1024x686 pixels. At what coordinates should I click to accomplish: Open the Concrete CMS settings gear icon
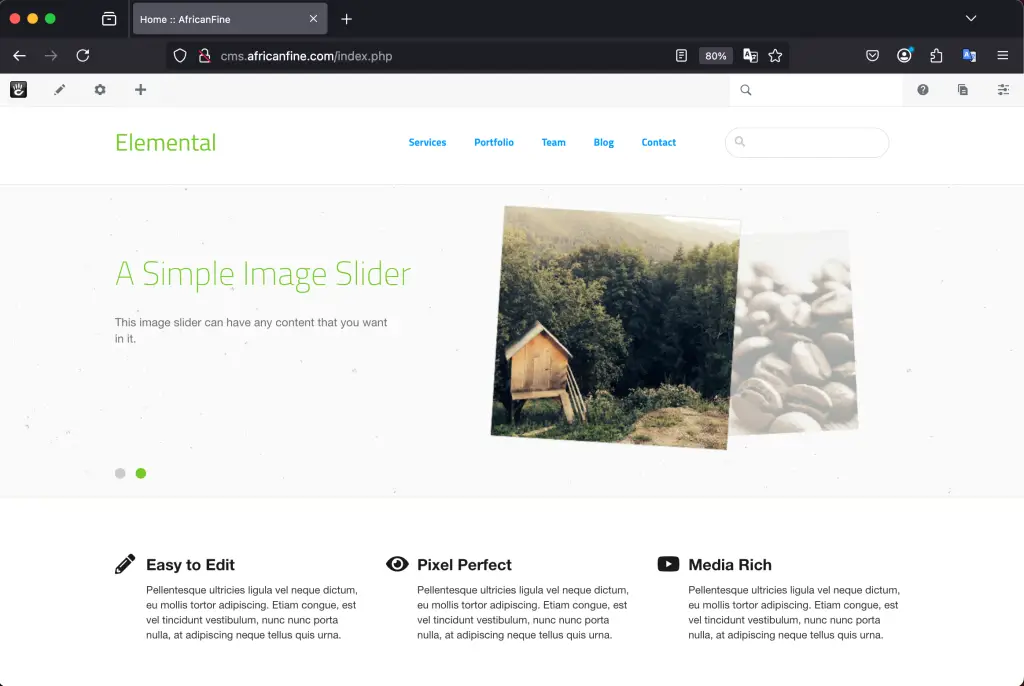[99, 89]
